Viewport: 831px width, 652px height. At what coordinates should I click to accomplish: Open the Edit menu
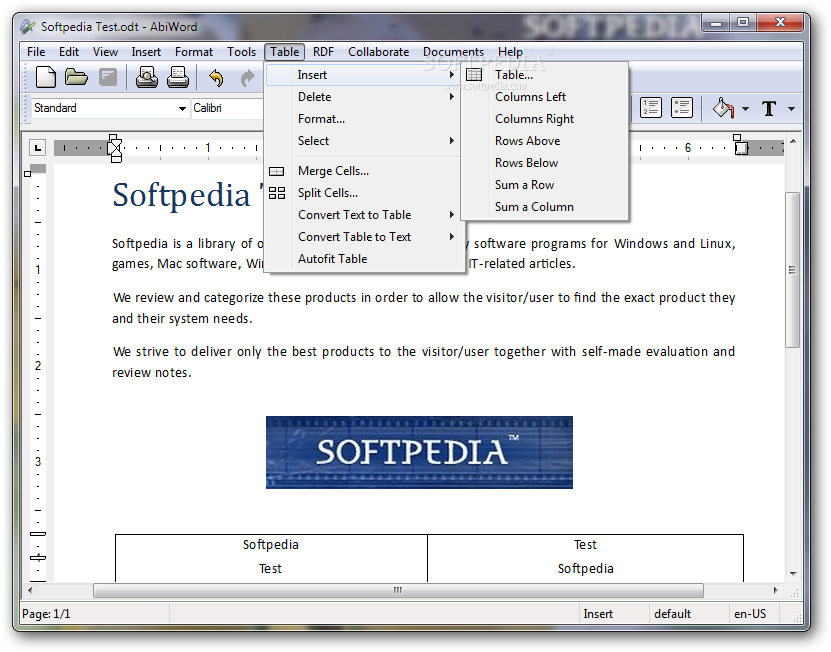[x=69, y=52]
